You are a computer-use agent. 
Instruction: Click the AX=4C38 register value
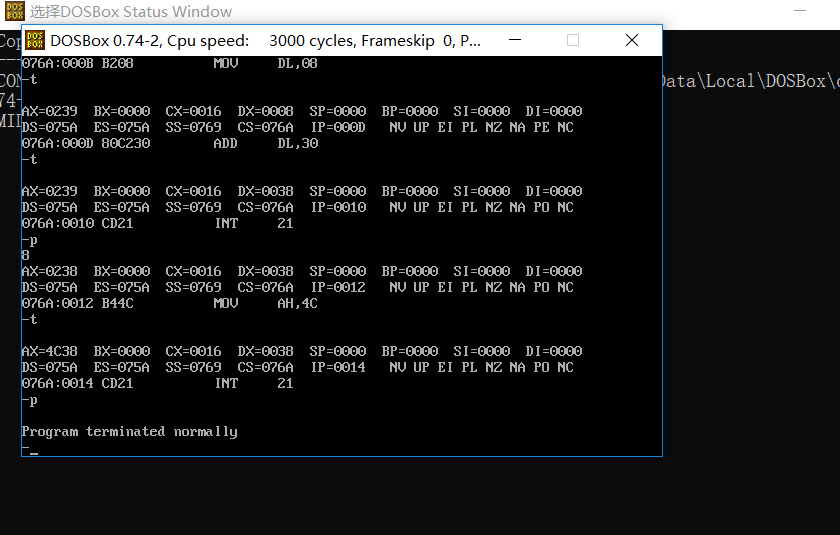click(49, 351)
